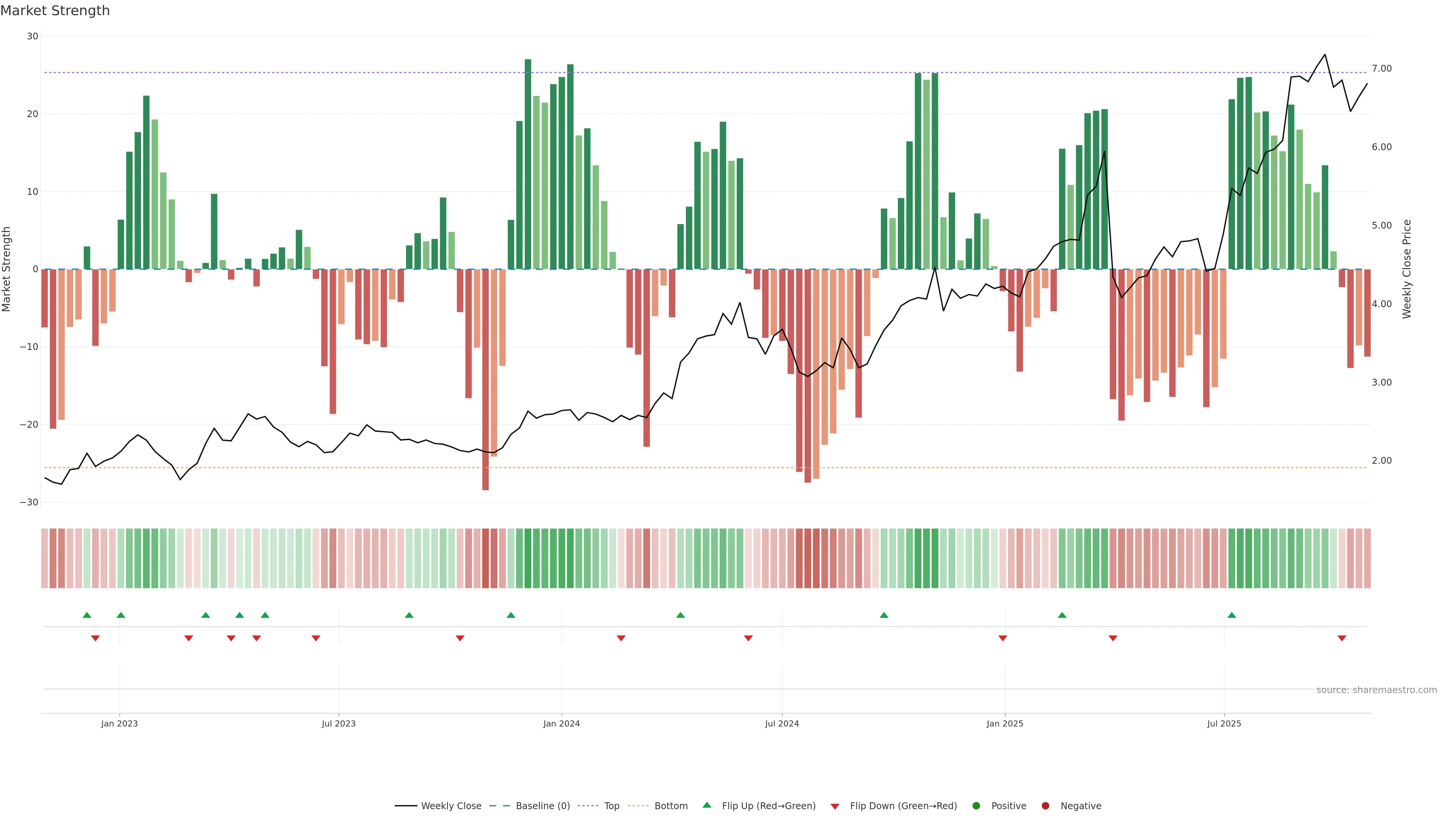Click the Jan 2024 x-axis label

click(561, 723)
